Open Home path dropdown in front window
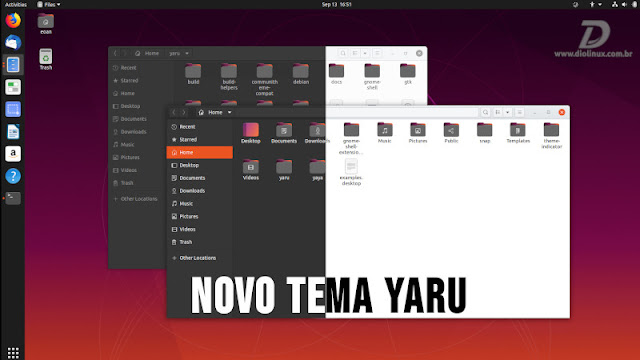Viewport: 640px width, 360px height. click(x=229, y=112)
